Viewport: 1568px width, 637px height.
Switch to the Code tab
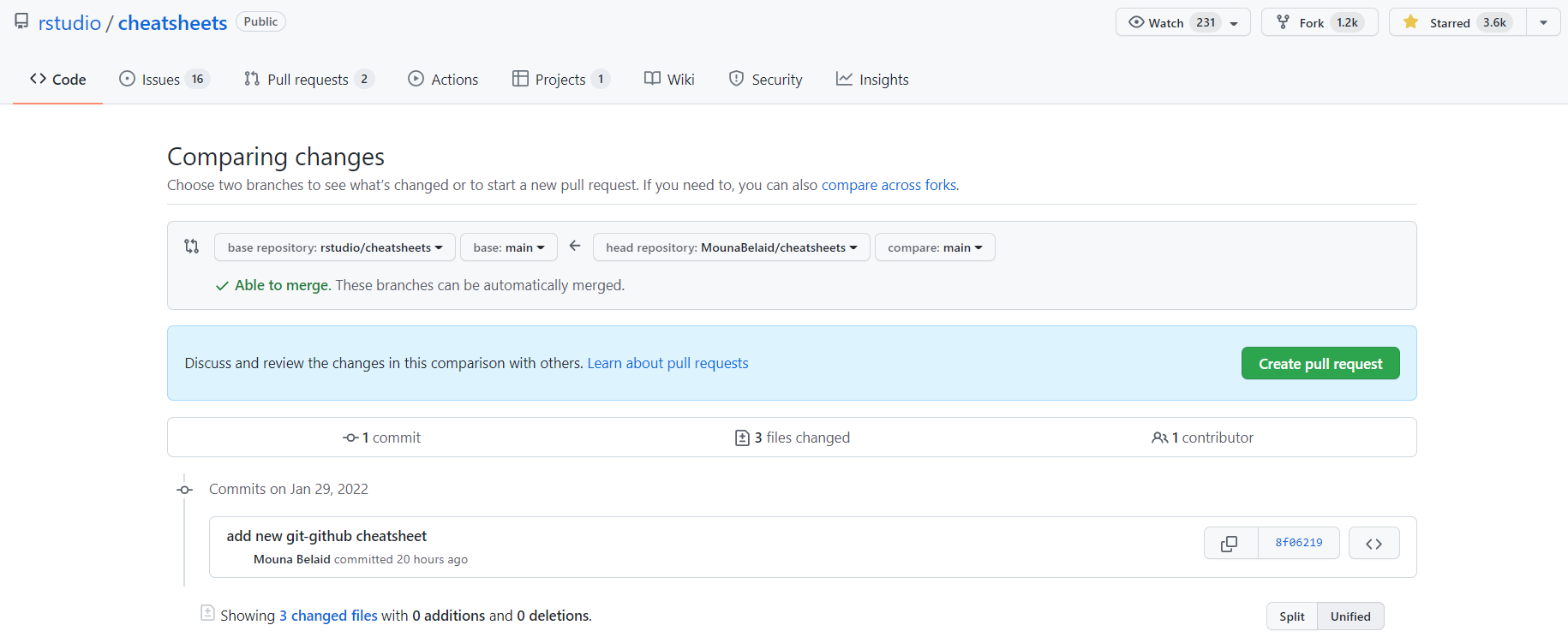click(x=58, y=79)
